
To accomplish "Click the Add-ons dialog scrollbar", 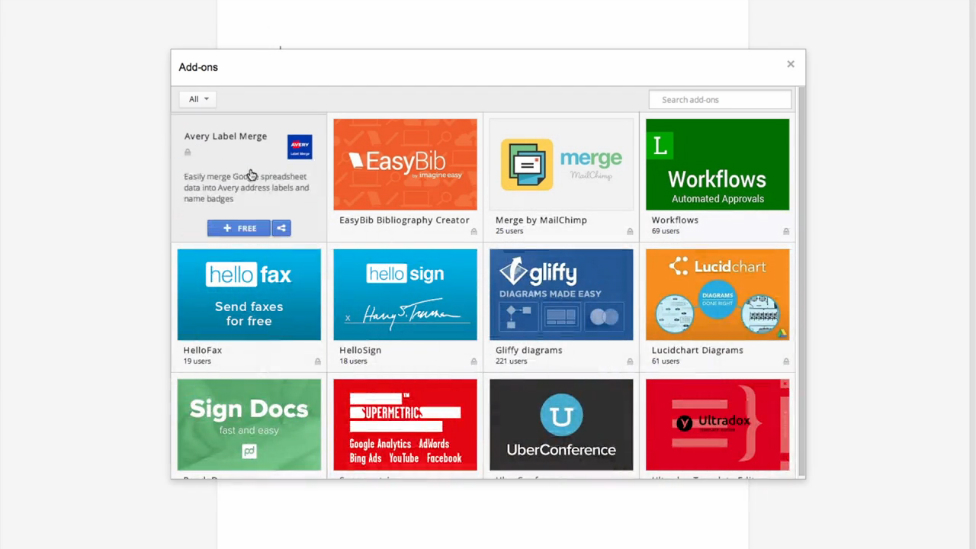I will tap(802, 281).
